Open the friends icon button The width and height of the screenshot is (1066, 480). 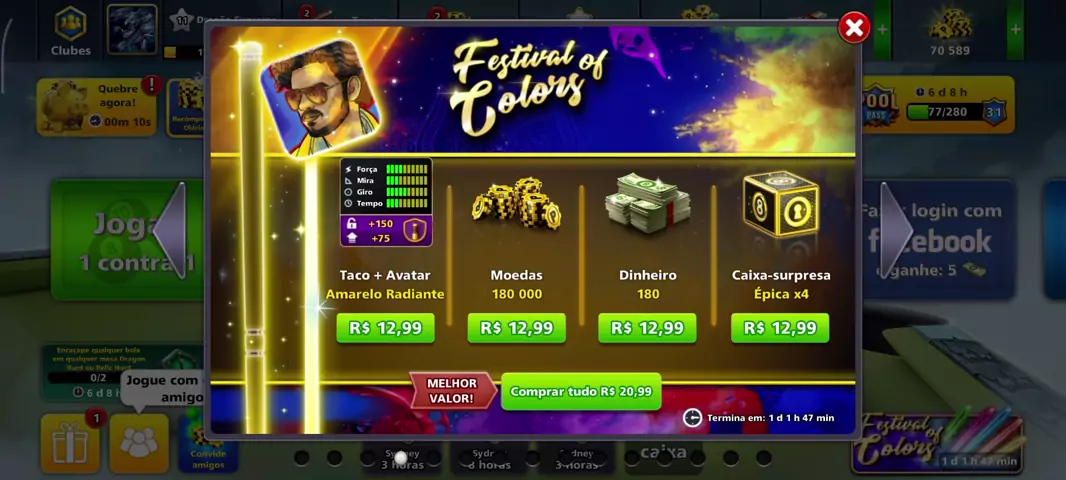(x=139, y=443)
